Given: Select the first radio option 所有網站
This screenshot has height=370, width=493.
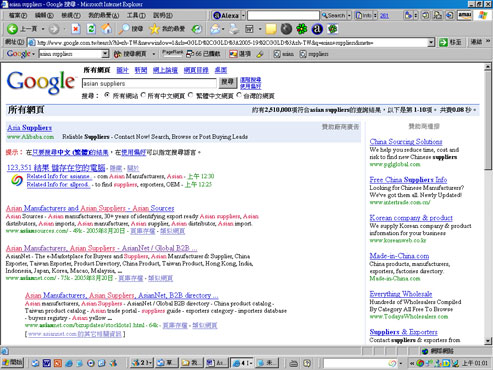Looking at the screenshot, I should coord(107,95).
